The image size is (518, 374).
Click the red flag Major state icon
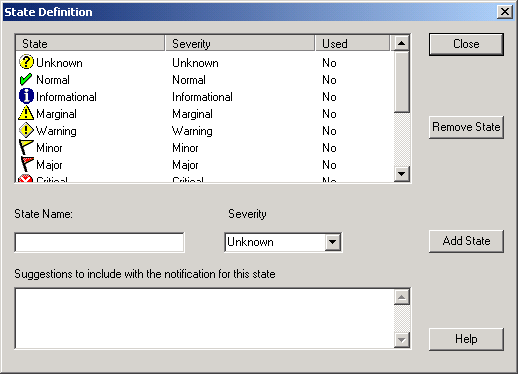click(x=27, y=164)
